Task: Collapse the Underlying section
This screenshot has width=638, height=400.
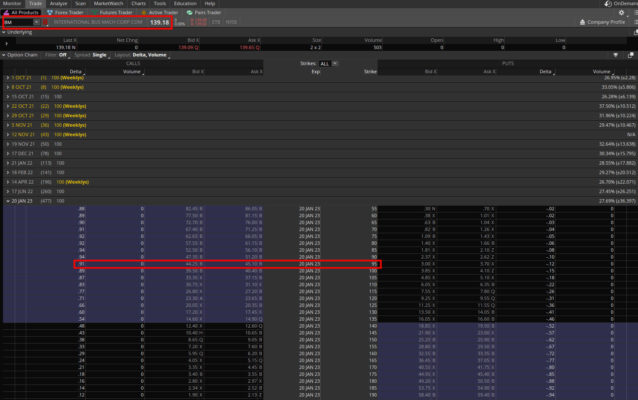Action: (x=4, y=31)
